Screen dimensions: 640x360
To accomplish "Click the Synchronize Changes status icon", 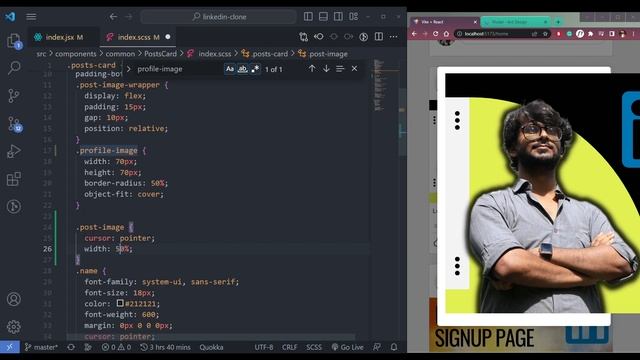I will (x=71, y=347).
